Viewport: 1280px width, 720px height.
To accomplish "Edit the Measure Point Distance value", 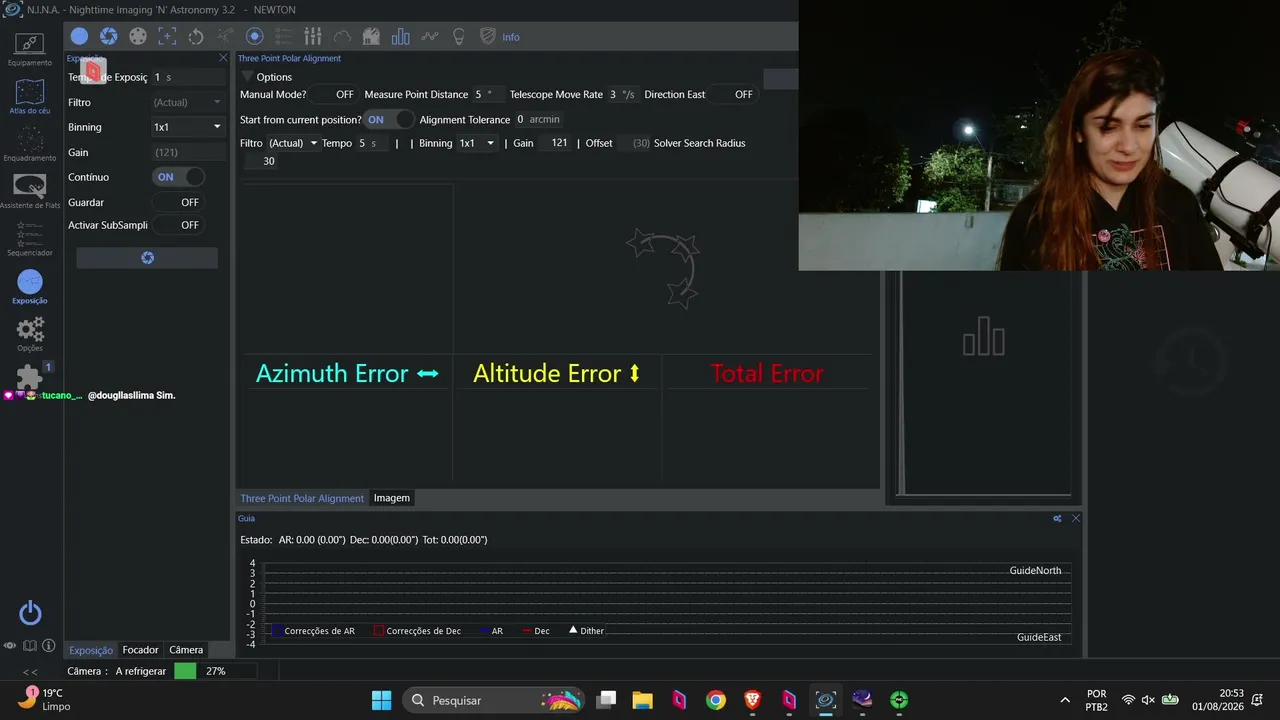I will pyautogui.click(x=488, y=94).
